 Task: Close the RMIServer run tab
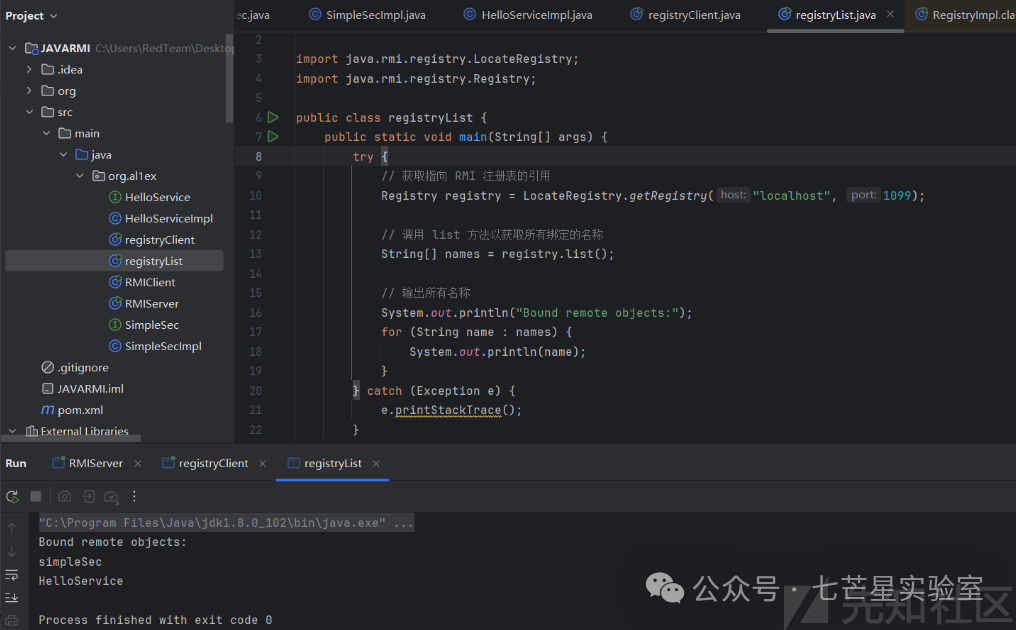tap(137, 463)
